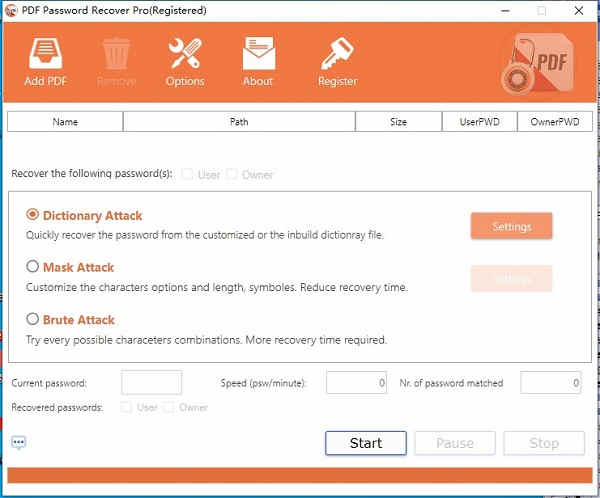The height and width of the screenshot is (498, 600).
Task: Click the UserPWD column header
Action: coord(479,122)
